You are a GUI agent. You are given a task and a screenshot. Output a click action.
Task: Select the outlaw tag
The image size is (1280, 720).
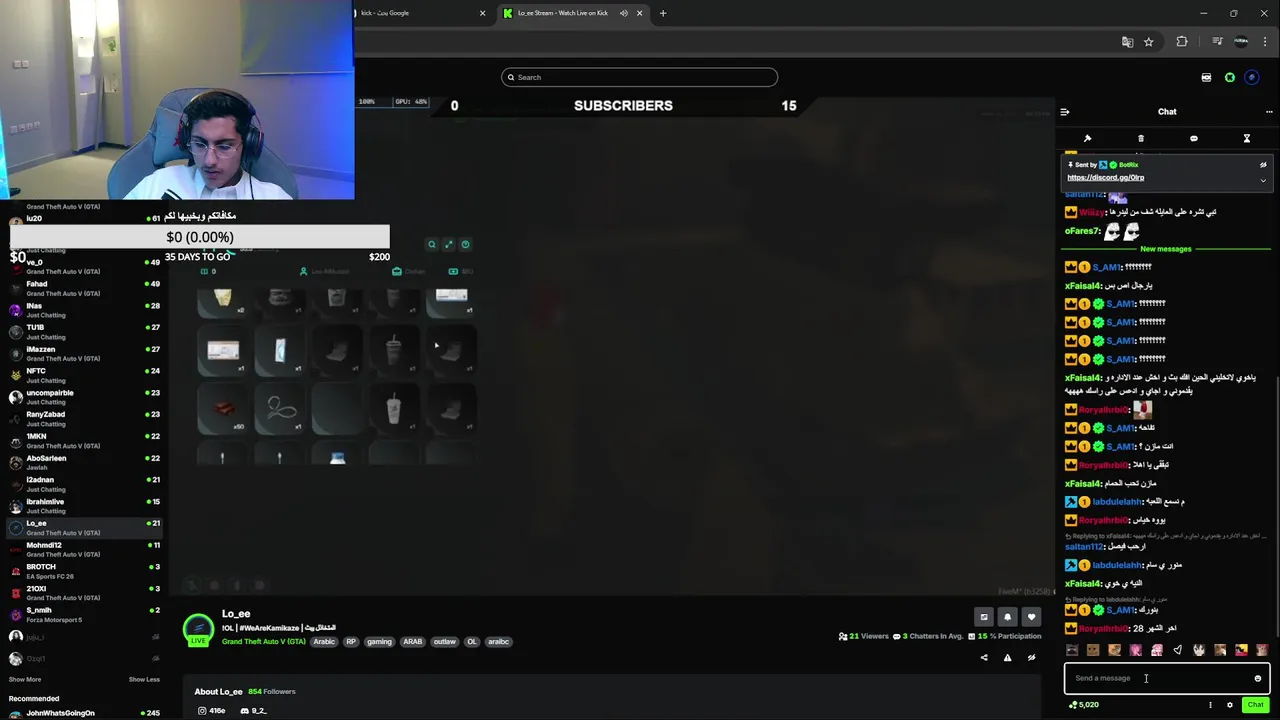click(445, 642)
